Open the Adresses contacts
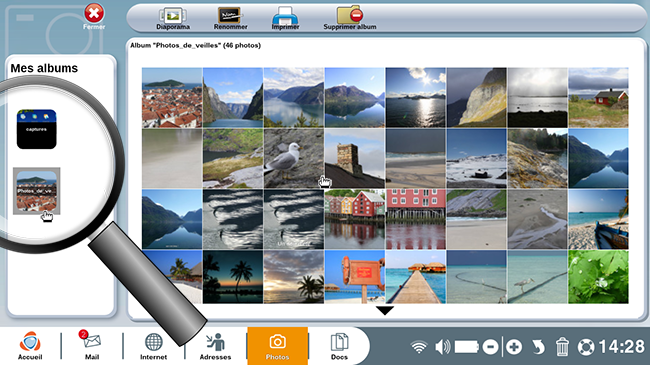 tap(215, 346)
